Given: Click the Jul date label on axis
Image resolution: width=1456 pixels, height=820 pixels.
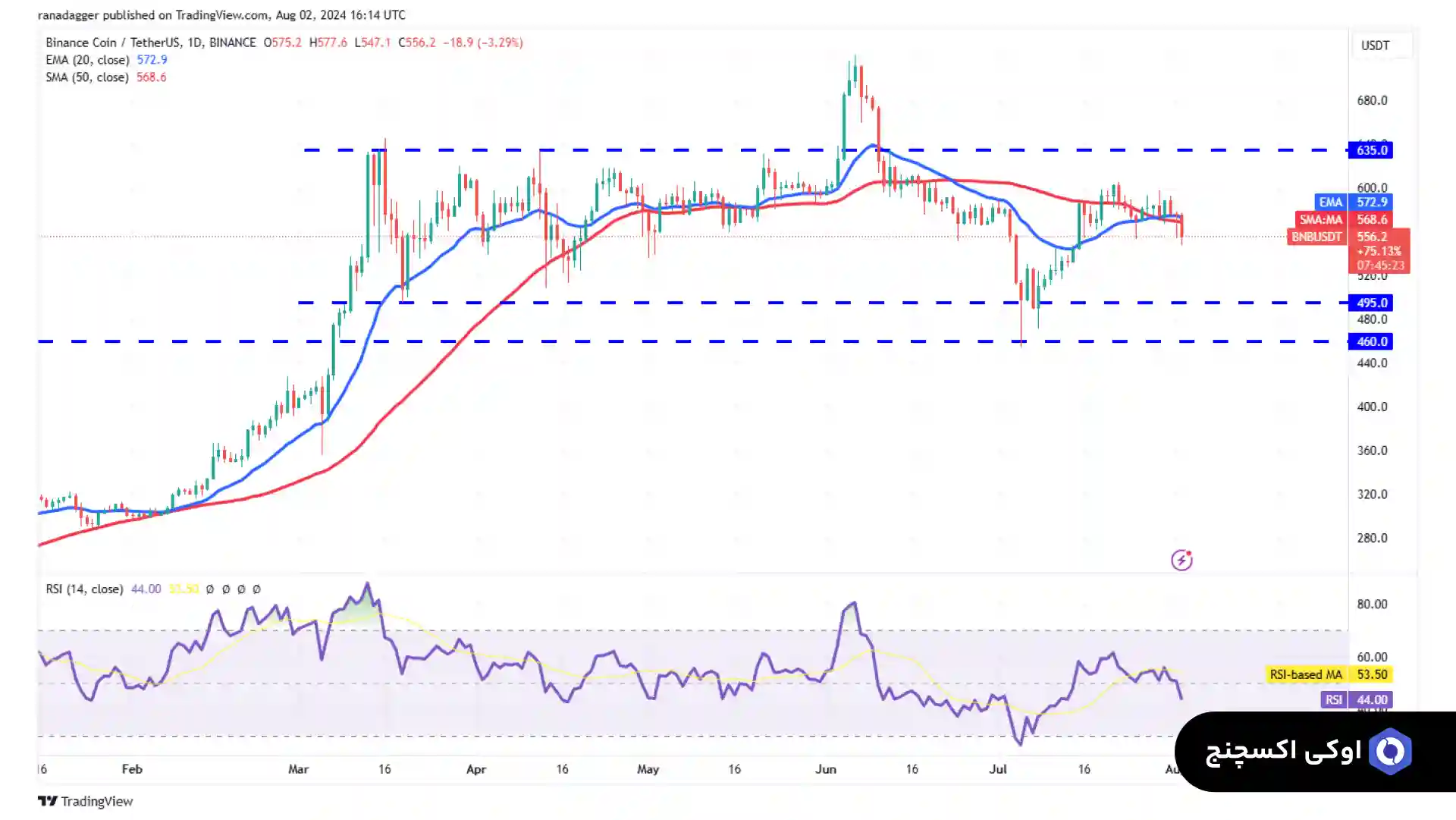Looking at the screenshot, I should click(x=998, y=769).
